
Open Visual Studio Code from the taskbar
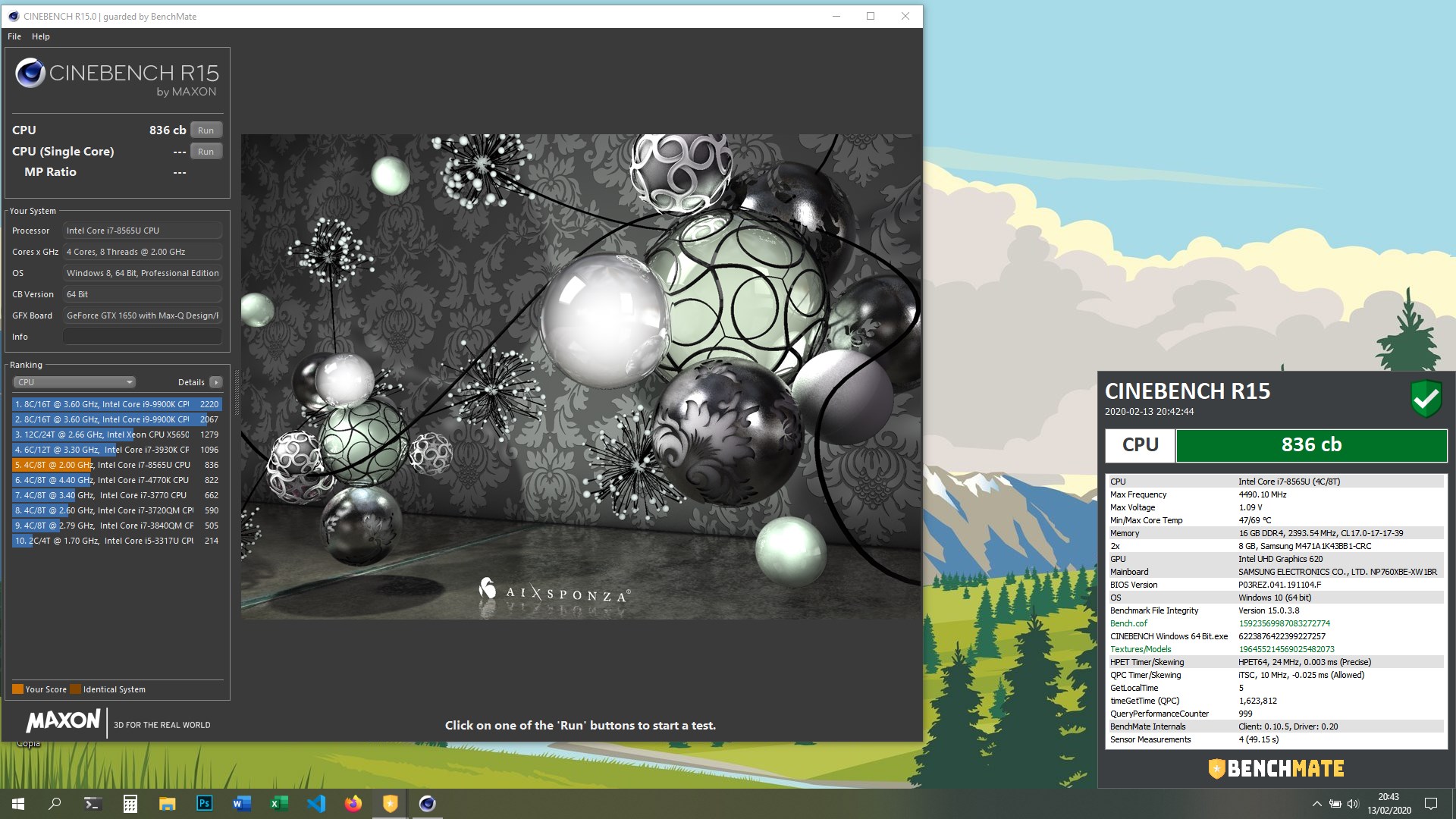[315, 804]
